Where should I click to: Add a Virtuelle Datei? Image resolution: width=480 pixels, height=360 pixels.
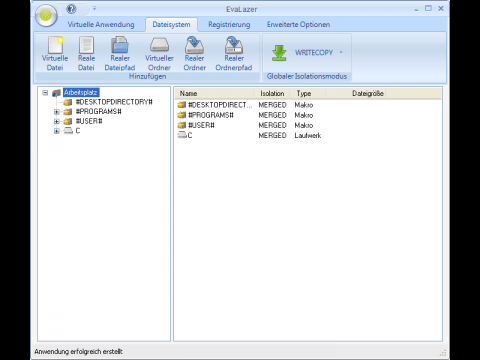coord(55,53)
